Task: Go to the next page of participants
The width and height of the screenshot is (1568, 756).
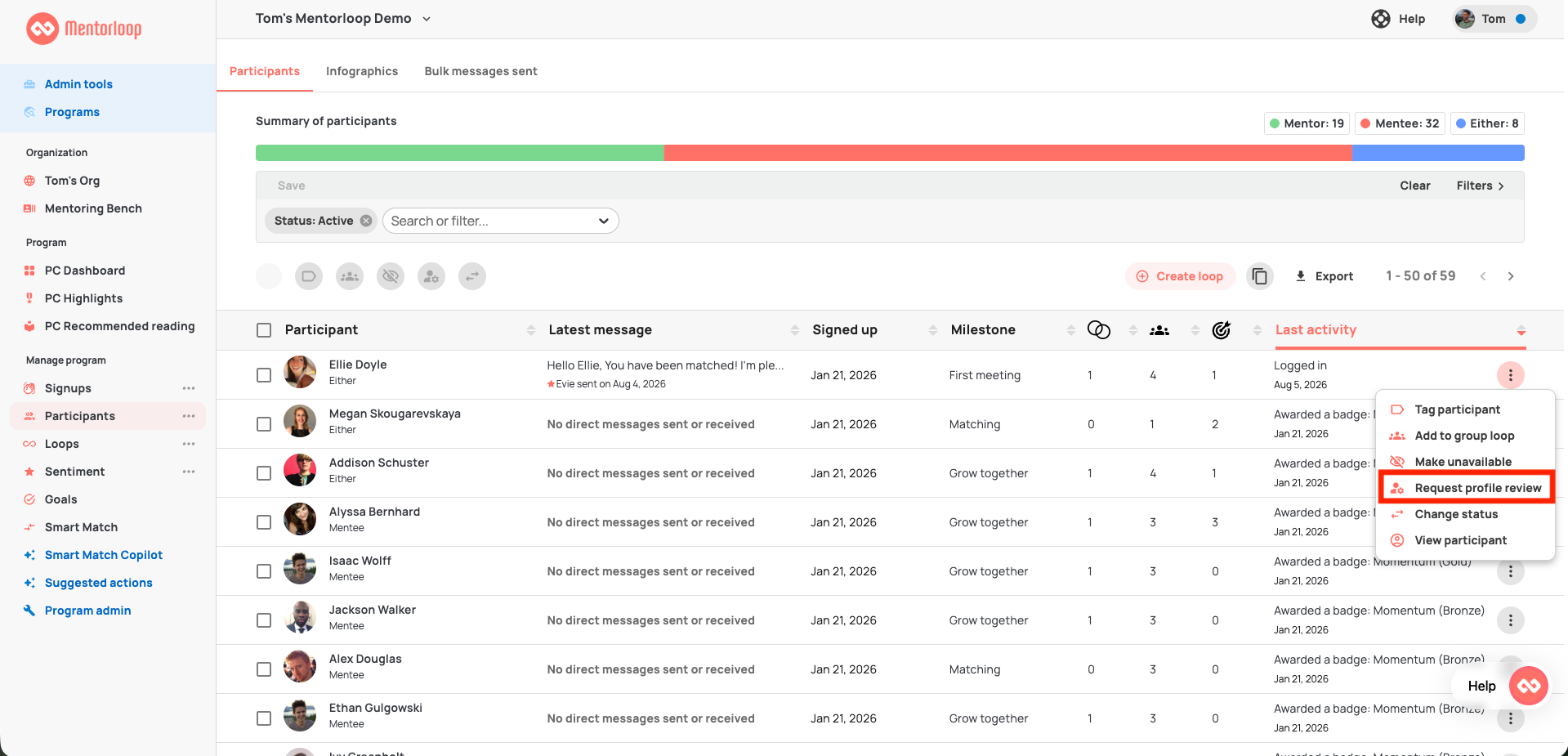Action: point(1511,276)
